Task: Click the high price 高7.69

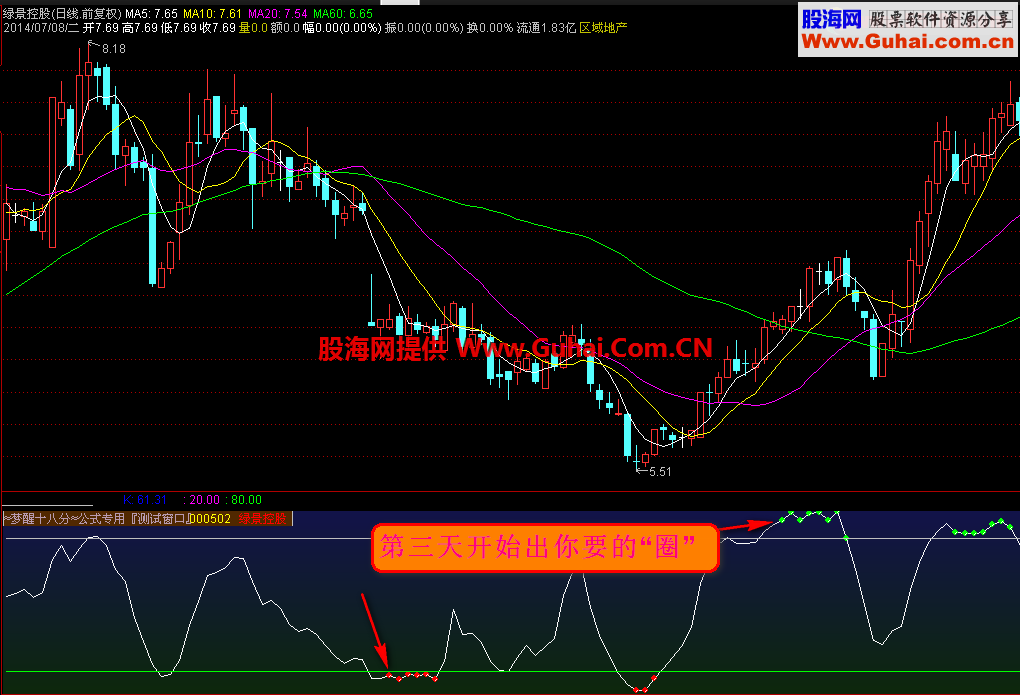Action: click(140, 28)
